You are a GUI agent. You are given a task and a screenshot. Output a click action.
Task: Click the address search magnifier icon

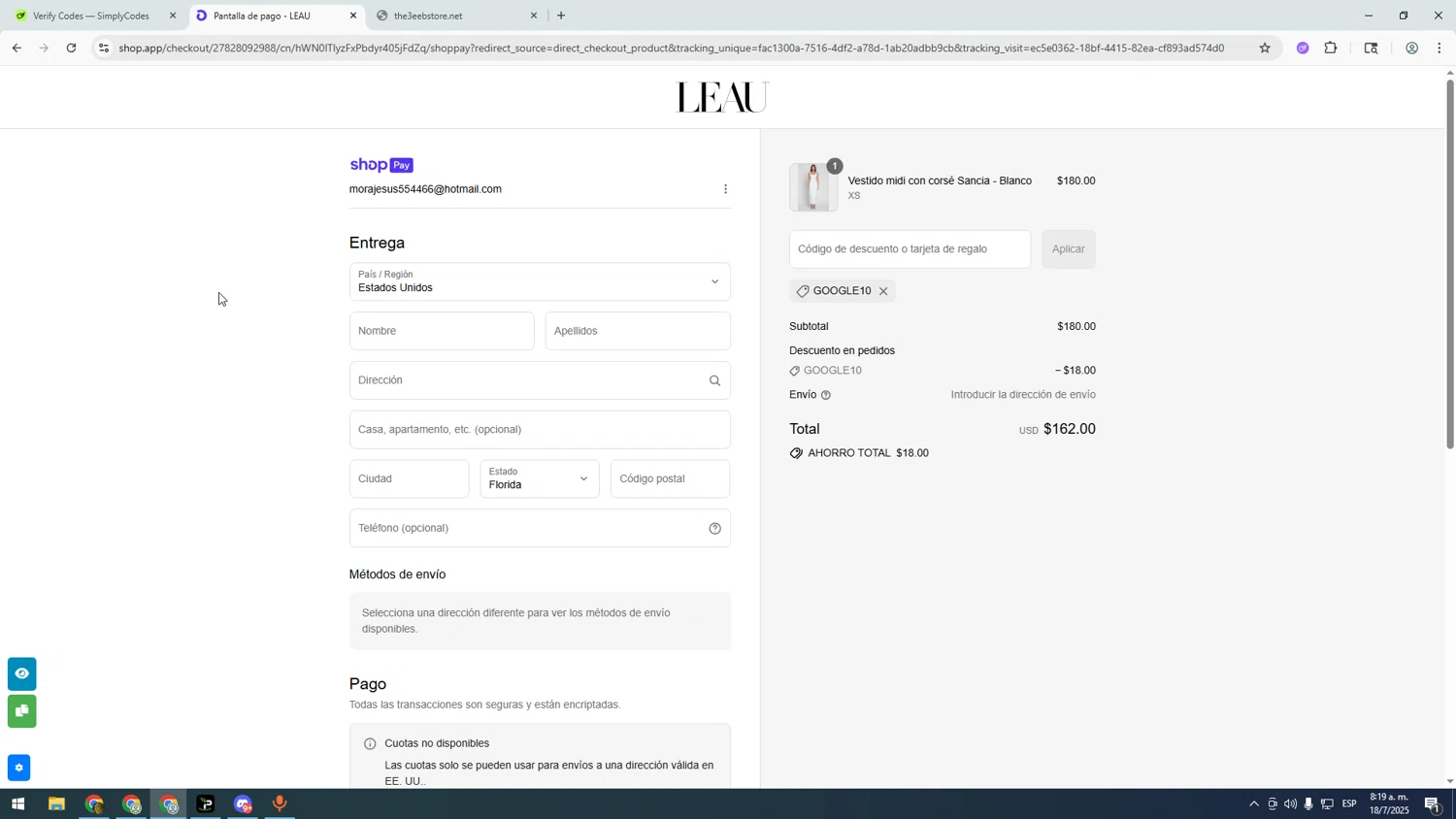pyautogui.click(x=714, y=381)
